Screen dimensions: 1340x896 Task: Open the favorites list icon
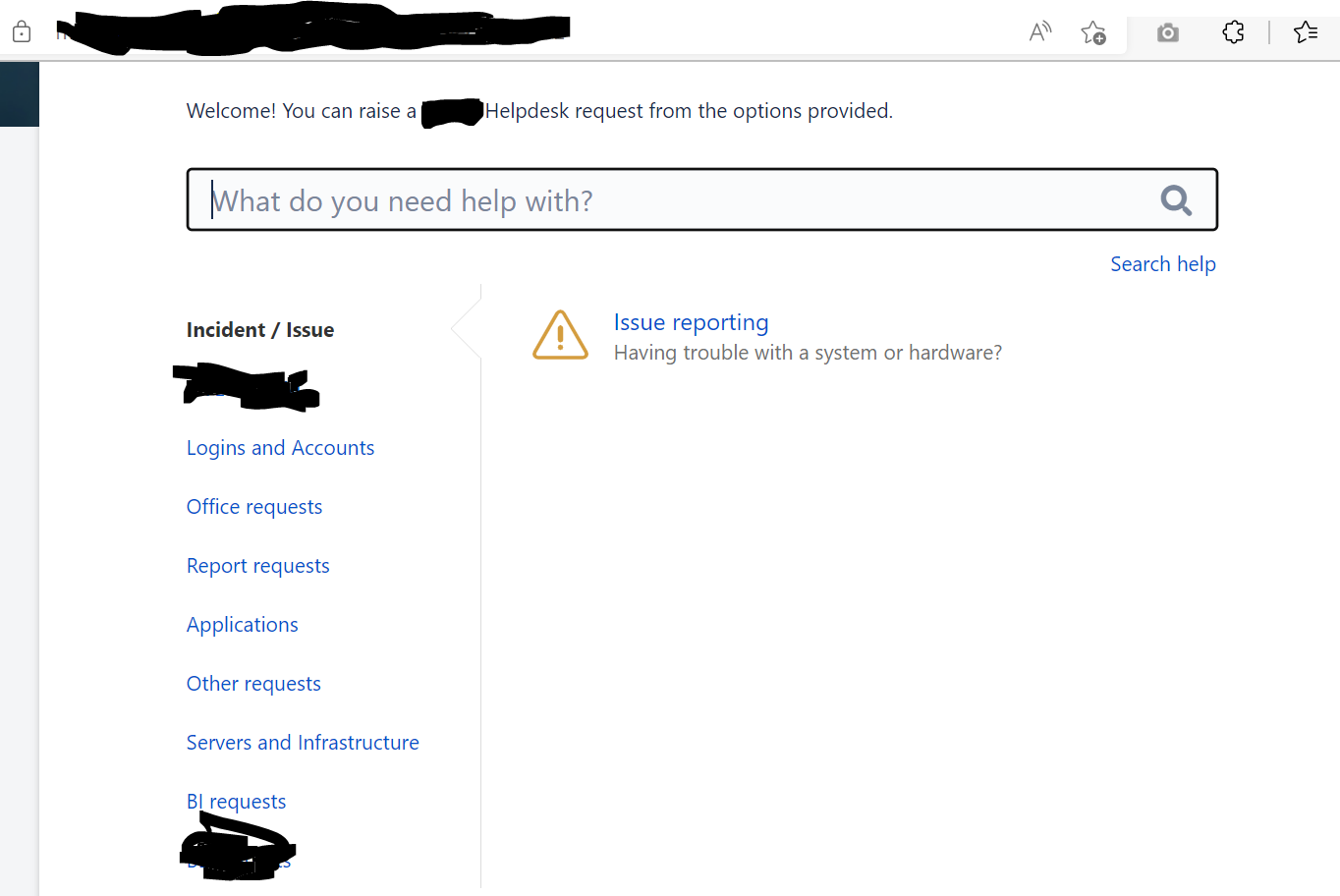pos(1306,32)
